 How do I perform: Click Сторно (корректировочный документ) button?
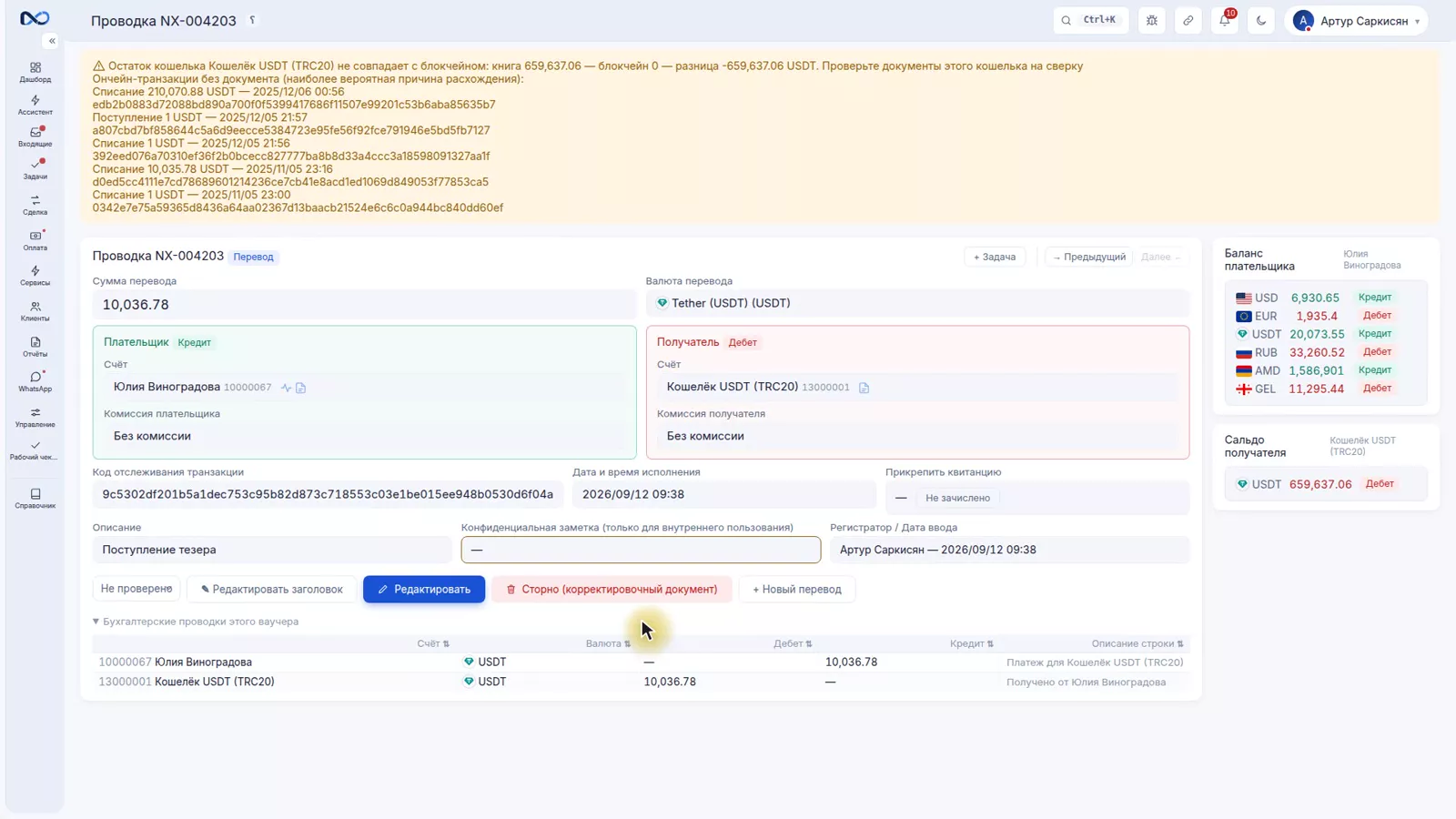point(612,589)
